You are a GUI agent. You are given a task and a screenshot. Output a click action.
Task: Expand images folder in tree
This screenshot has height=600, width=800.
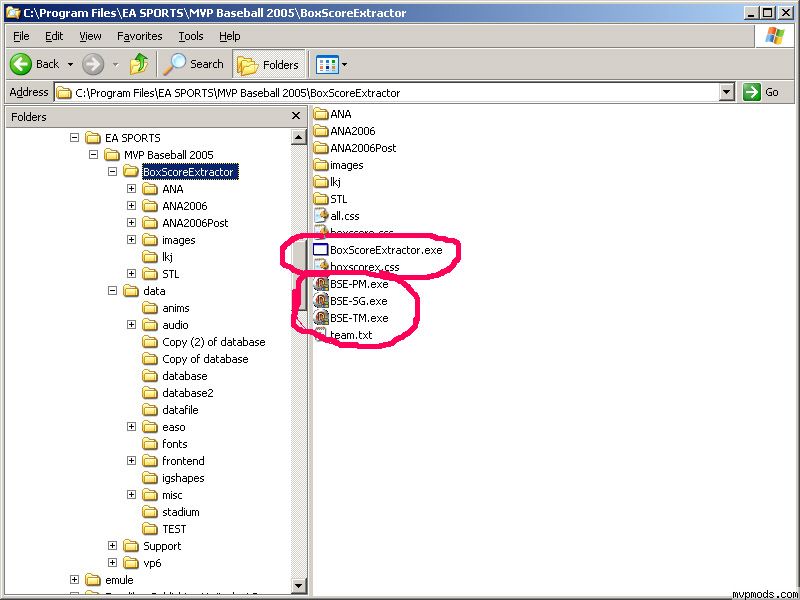coord(132,240)
